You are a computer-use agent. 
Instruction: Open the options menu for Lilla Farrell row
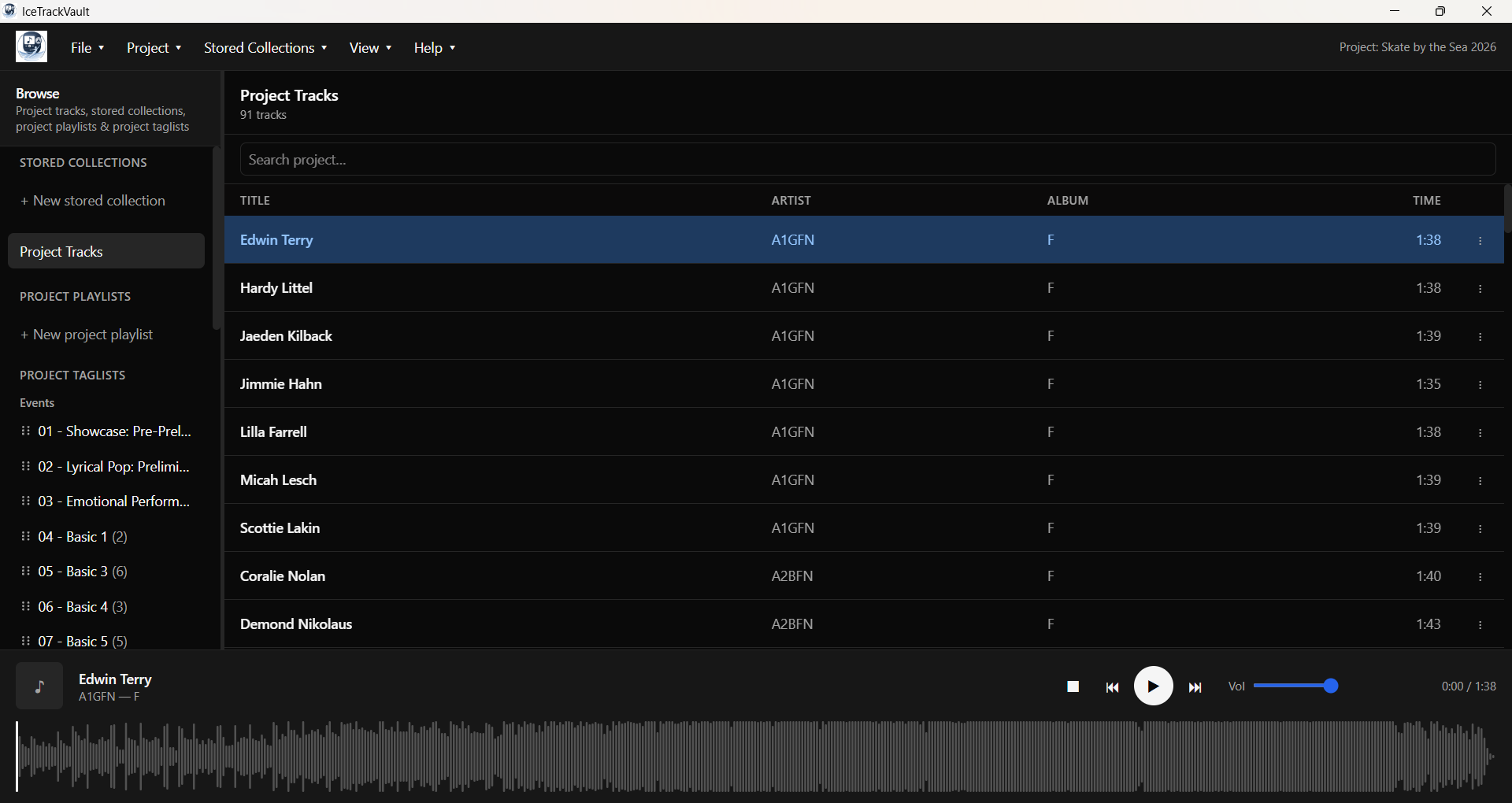[1480, 433]
